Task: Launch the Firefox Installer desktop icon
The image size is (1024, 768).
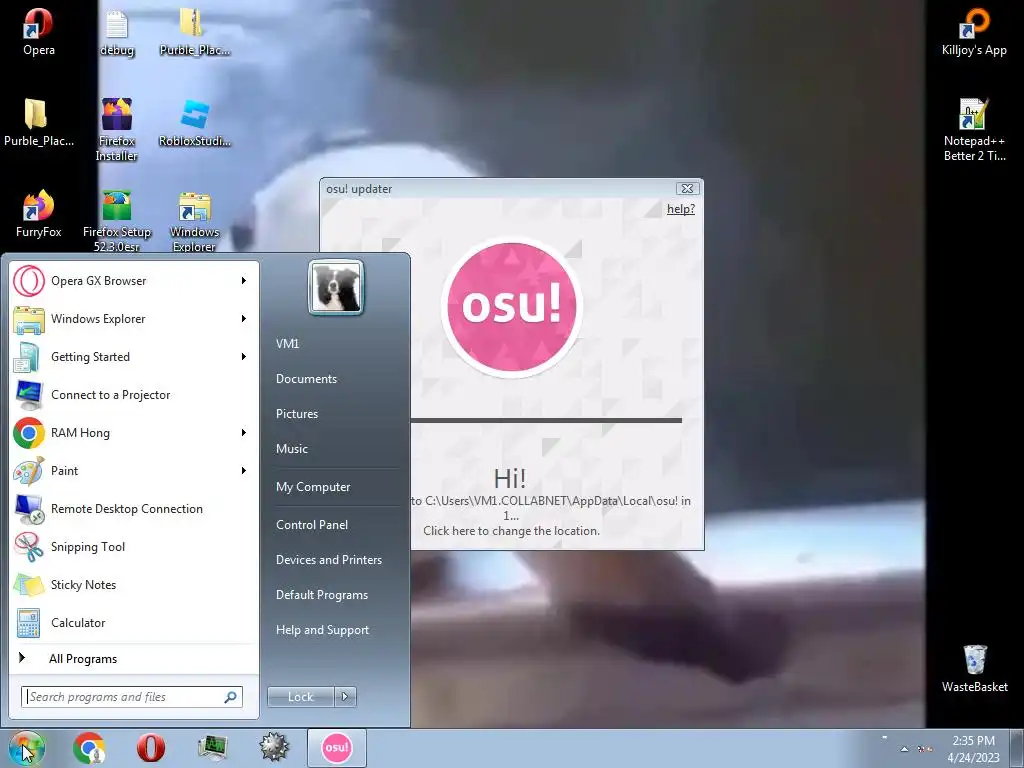Action: 117,129
